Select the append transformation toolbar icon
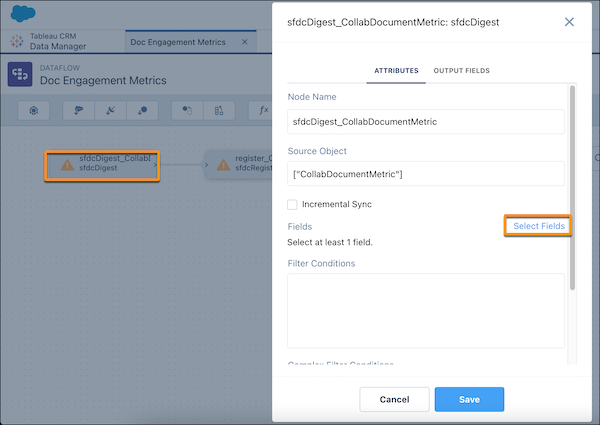Screen dimensions: 600x425 point(187,111)
